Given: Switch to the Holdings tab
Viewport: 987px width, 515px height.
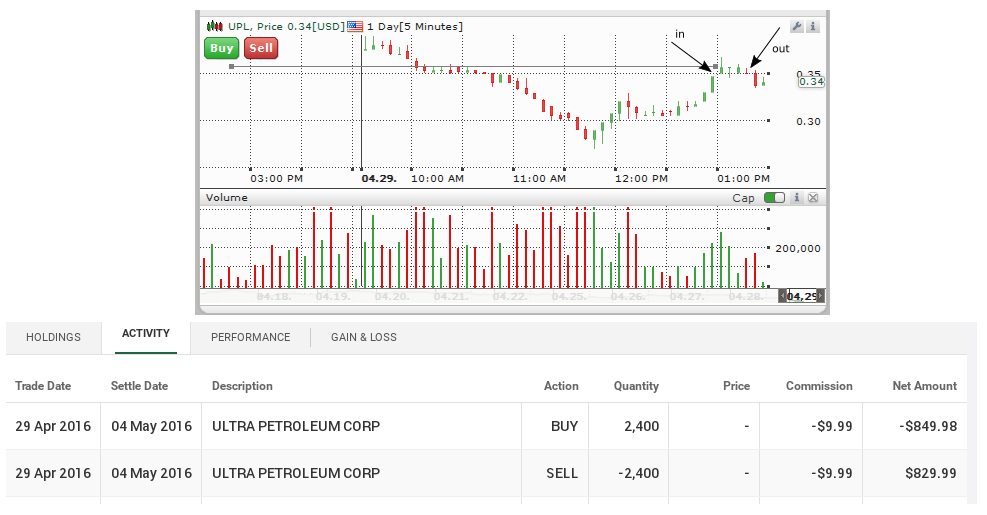Looking at the screenshot, I should point(53,337).
